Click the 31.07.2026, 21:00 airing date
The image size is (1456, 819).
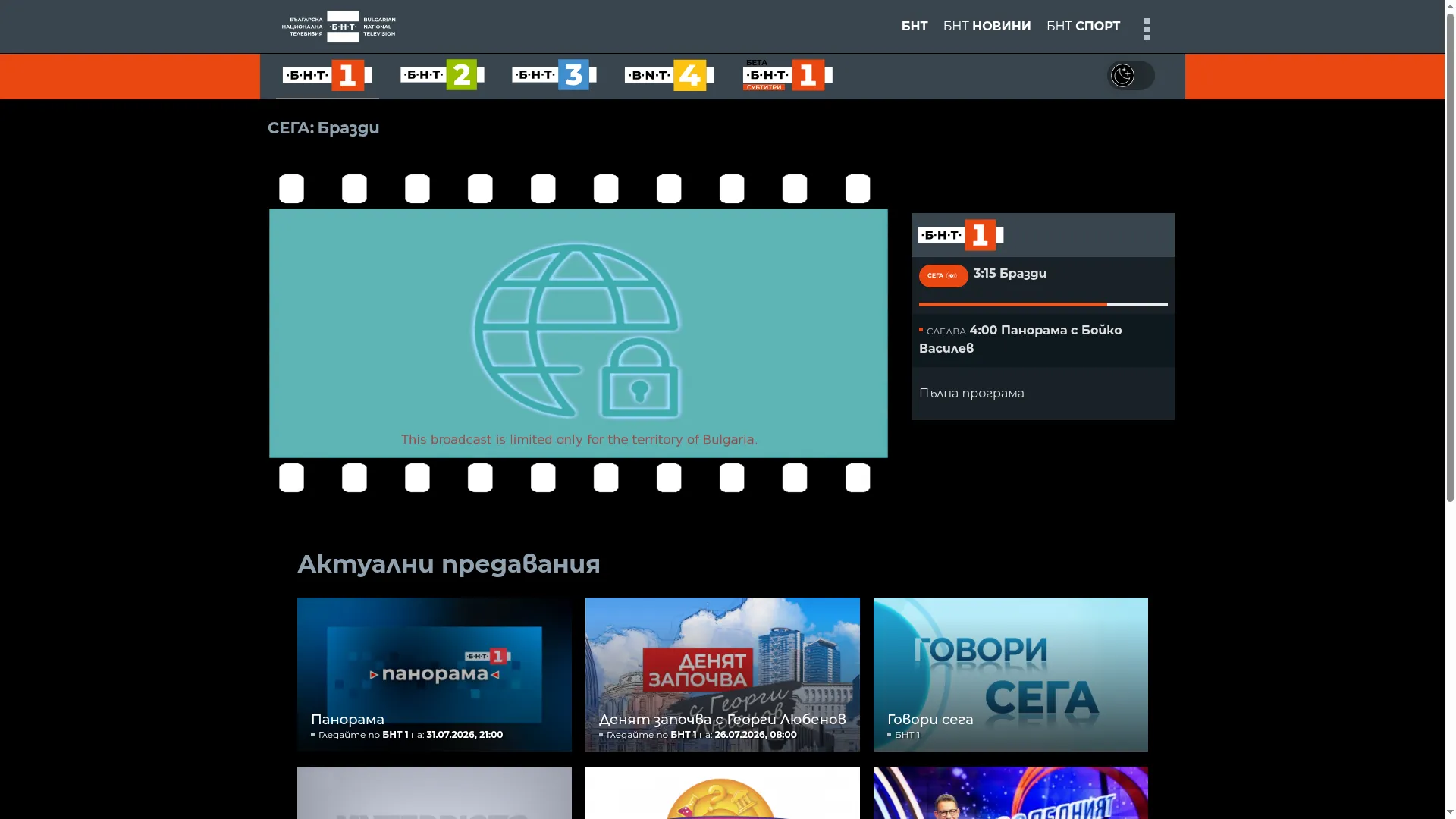[x=465, y=735]
